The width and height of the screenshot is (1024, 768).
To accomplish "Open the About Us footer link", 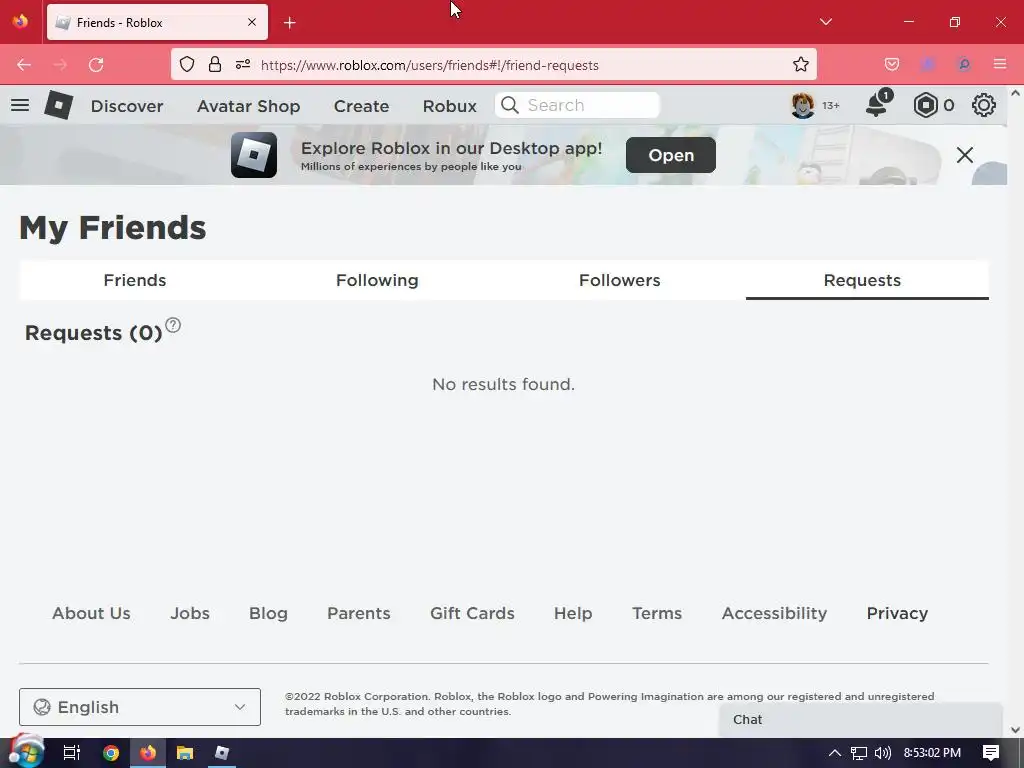I will pyautogui.click(x=91, y=613).
